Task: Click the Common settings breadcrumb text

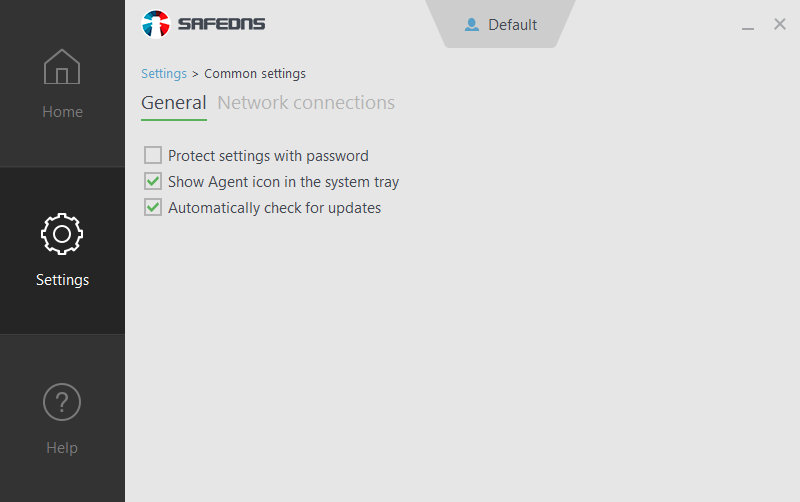Action: pyautogui.click(x=255, y=74)
